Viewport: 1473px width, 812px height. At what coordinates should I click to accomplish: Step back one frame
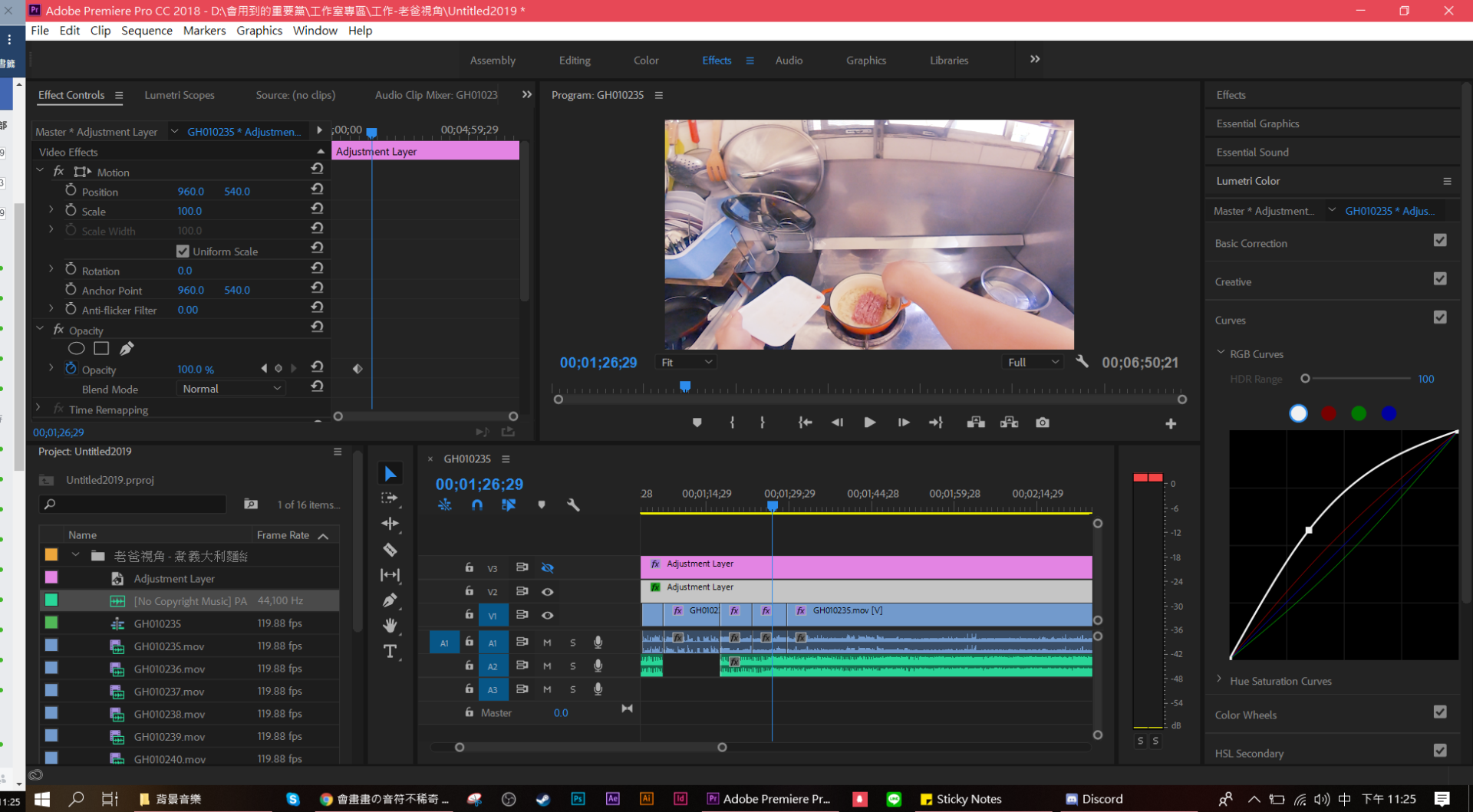pyautogui.click(x=837, y=422)
